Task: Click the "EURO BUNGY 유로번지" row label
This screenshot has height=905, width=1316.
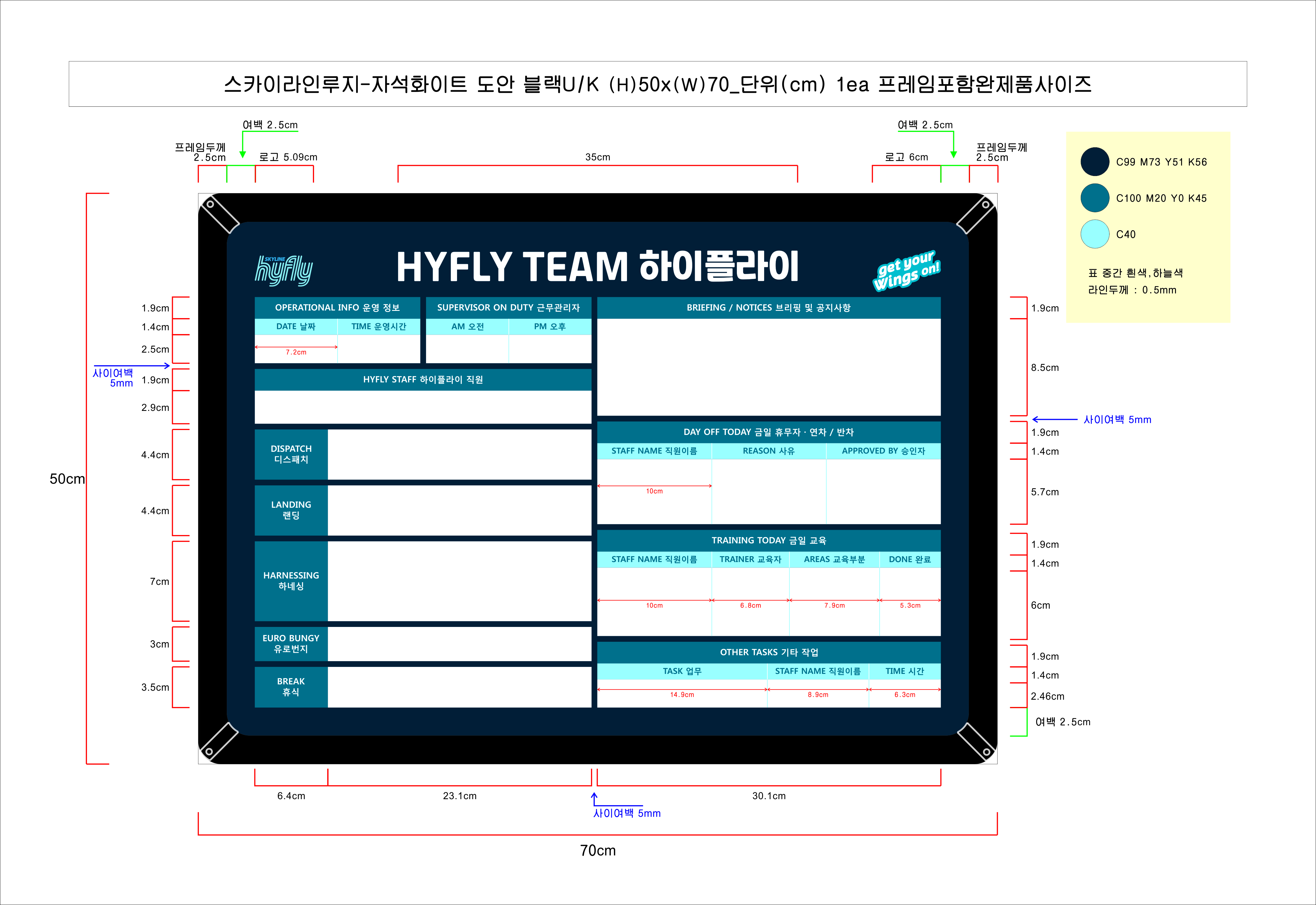Action: pos(291,644)
